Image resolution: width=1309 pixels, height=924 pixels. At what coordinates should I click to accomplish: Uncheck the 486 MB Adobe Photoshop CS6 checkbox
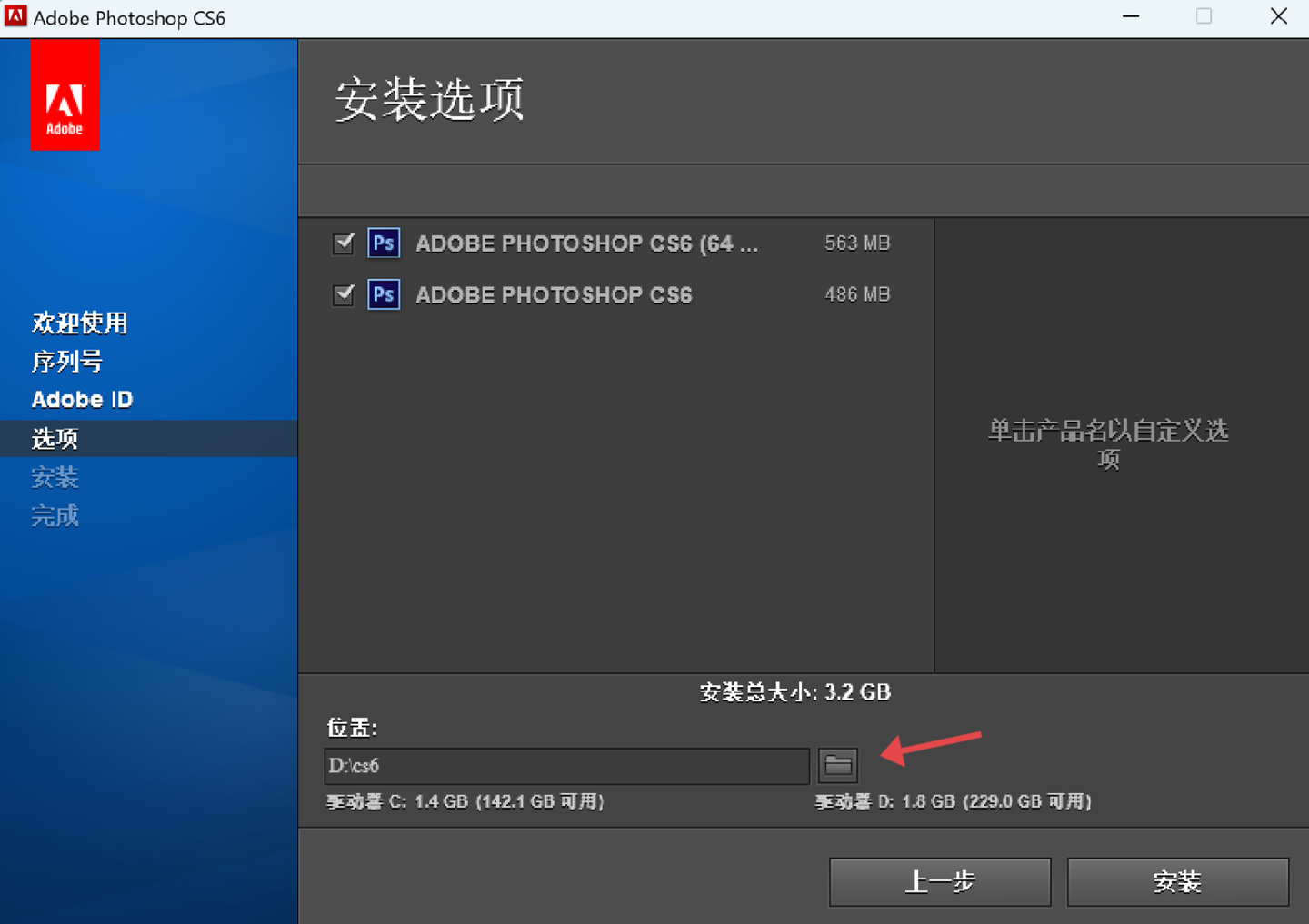tap(344, 294)
